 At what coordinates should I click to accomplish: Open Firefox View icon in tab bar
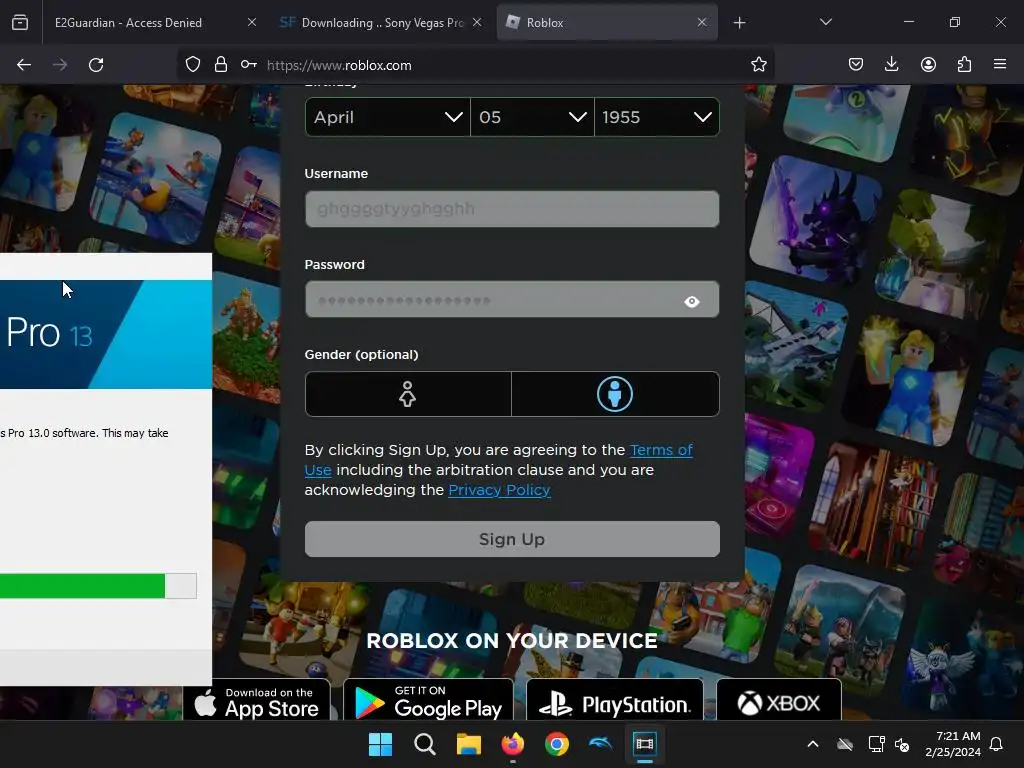[20, 23]
